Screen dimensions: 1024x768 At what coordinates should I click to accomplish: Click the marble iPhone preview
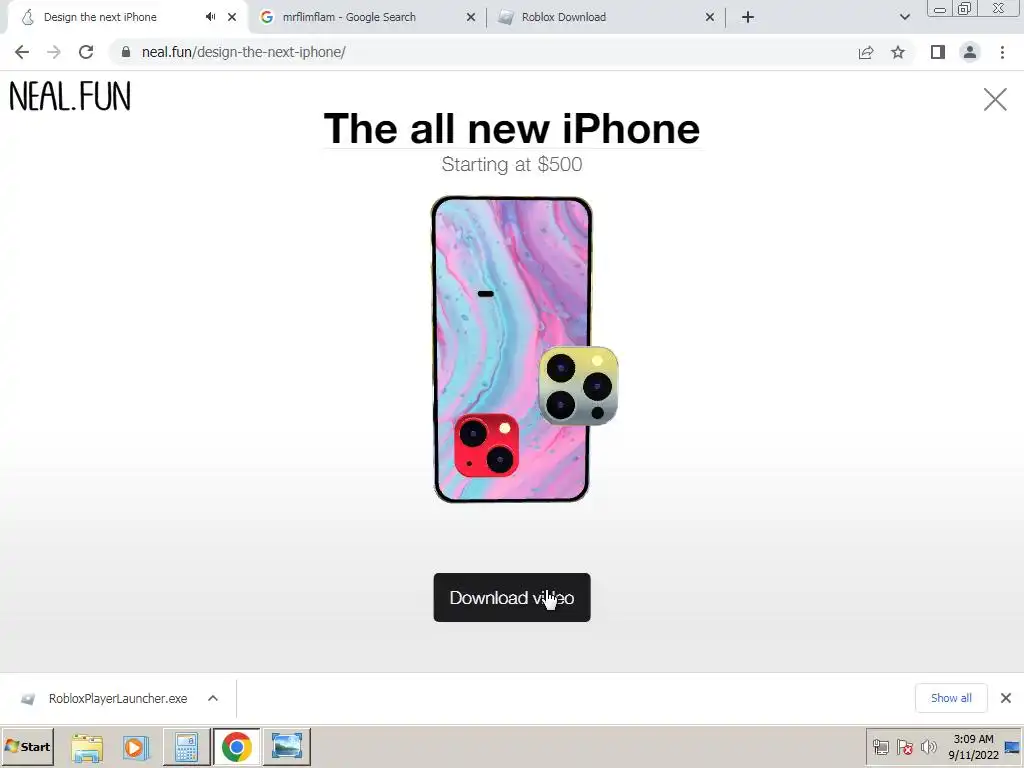tap(511, 349)
